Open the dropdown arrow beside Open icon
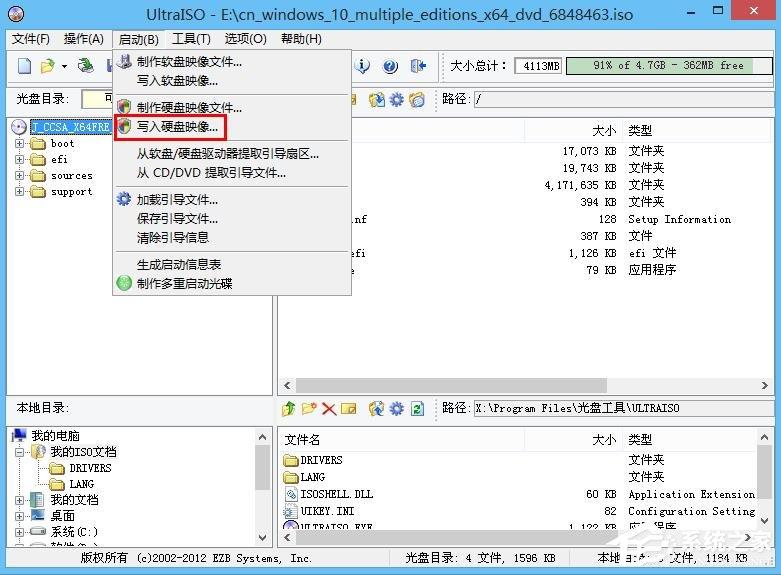 point(64,66)
